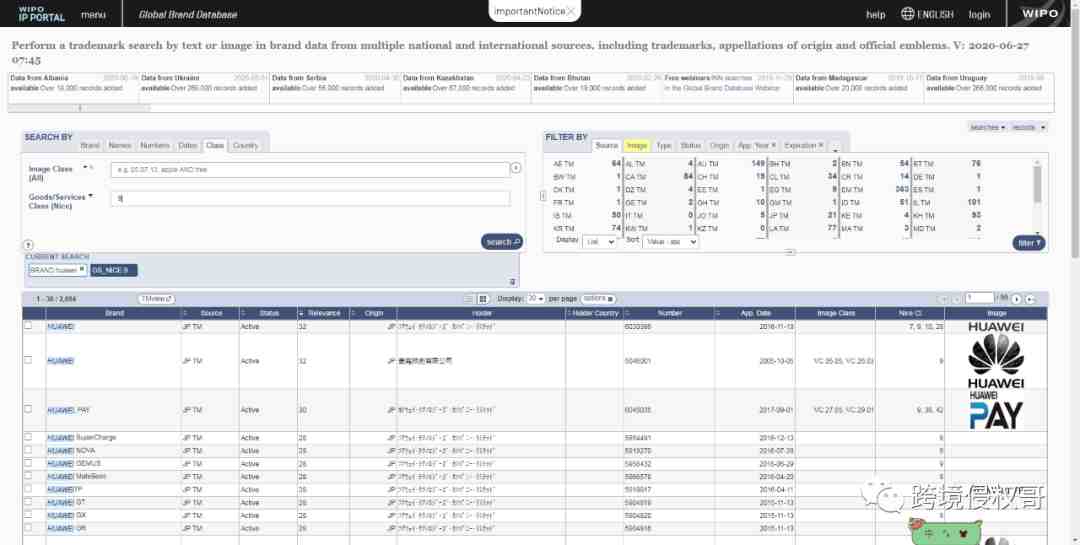The image size is (1080, 545).
Task: Sort results by Relevance column
Action: click(324, 313)
